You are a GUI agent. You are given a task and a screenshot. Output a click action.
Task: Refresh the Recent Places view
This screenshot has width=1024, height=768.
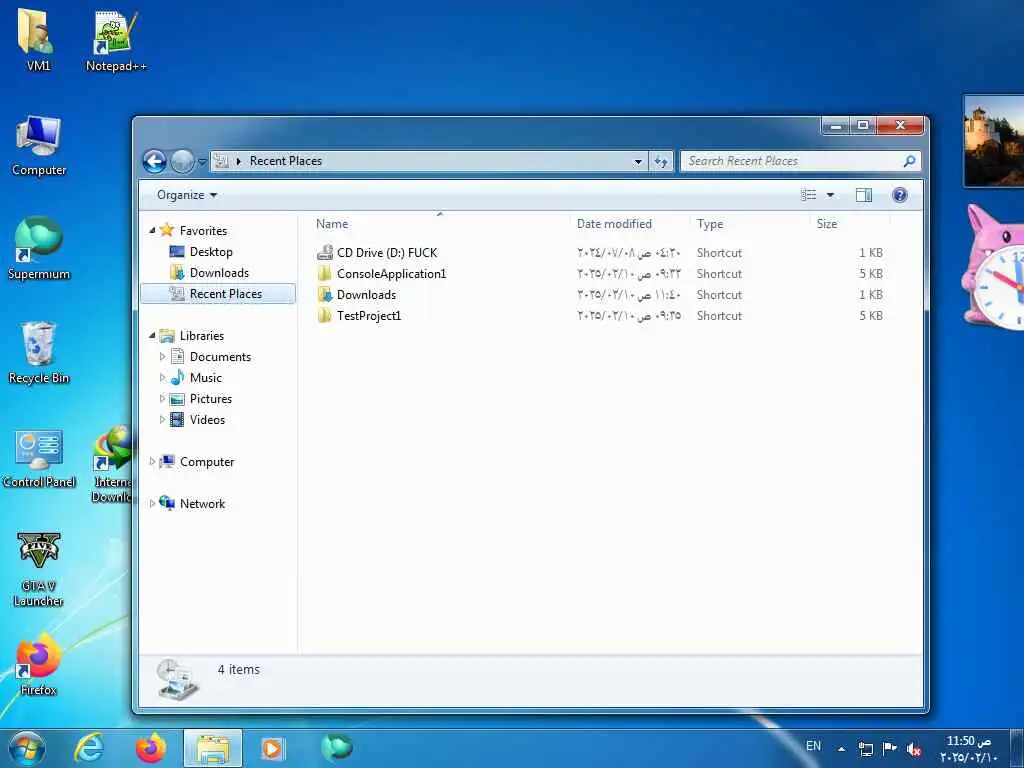coord(661,161)
